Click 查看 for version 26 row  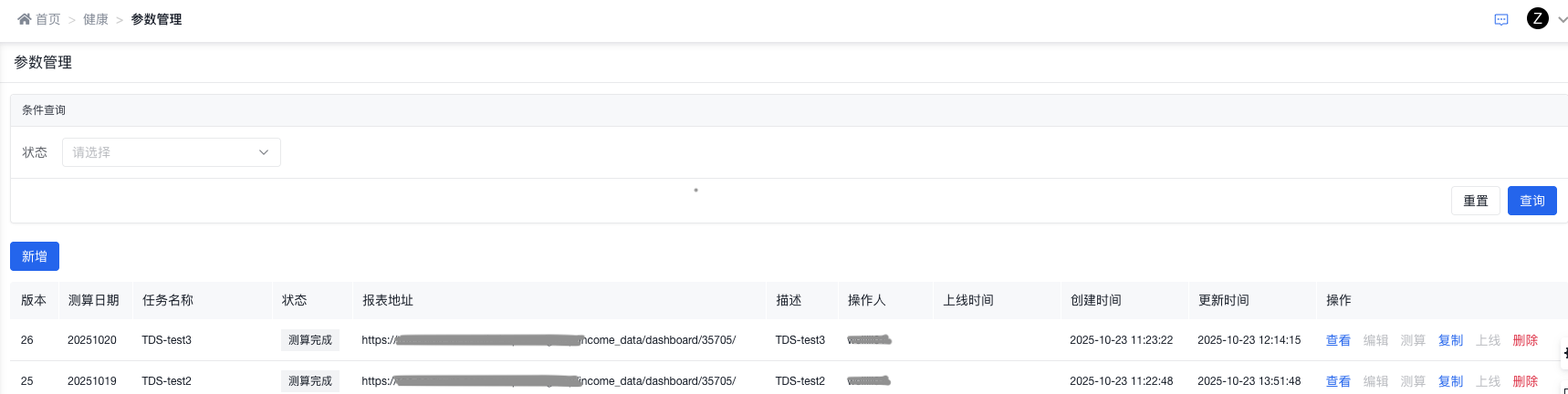(1338, 340)
